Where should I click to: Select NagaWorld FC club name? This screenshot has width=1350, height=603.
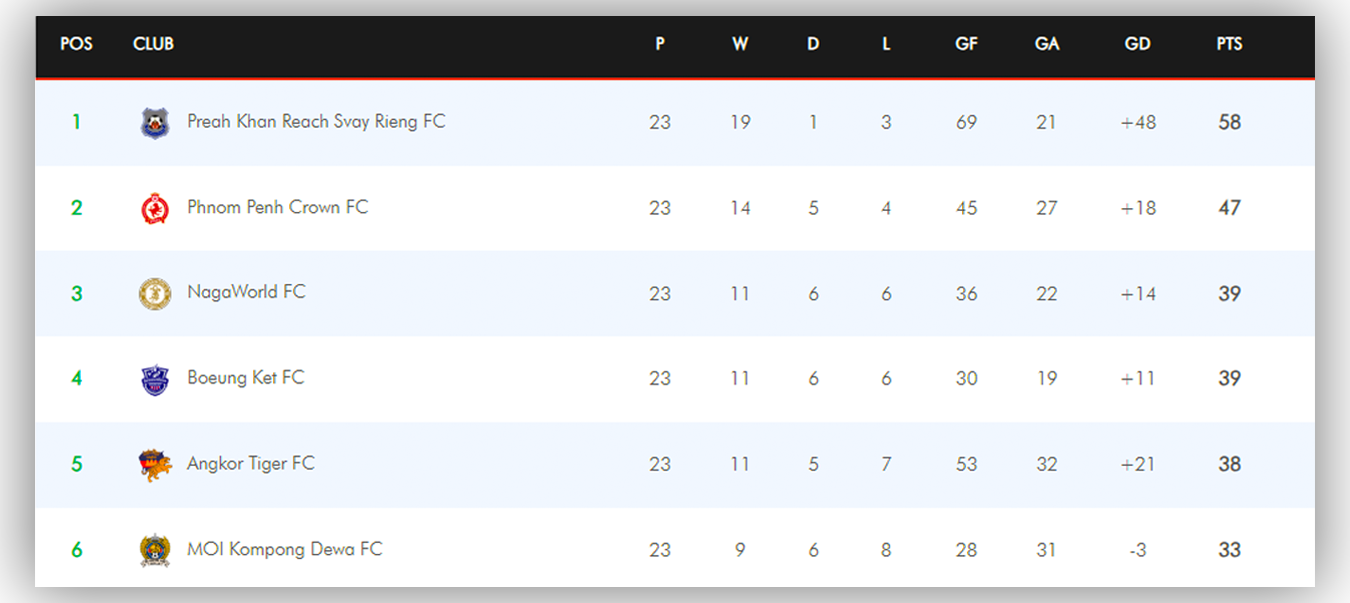(x=246, y=292)
